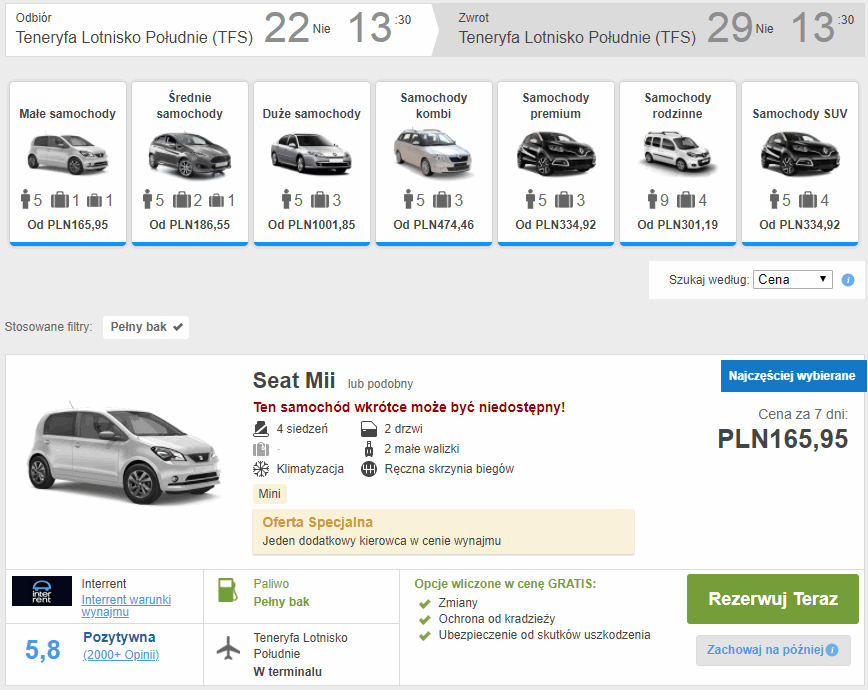The image size is (868, 690).
Task: Switch to Samochody premium category
Action: pyautogui.click(x=555, y=163)
